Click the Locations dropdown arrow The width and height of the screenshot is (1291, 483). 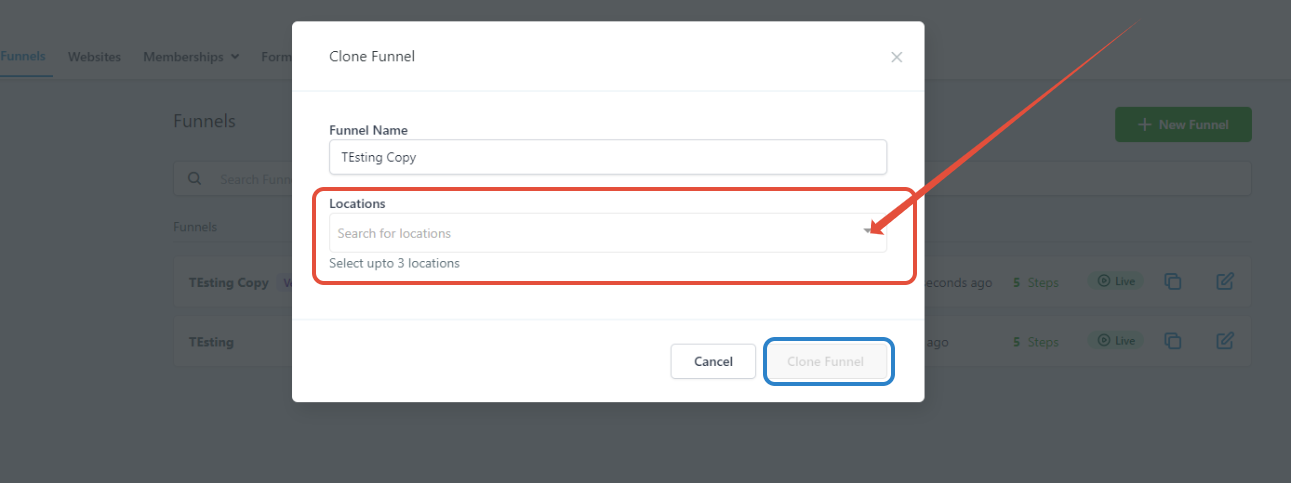(x=869, y=232)
